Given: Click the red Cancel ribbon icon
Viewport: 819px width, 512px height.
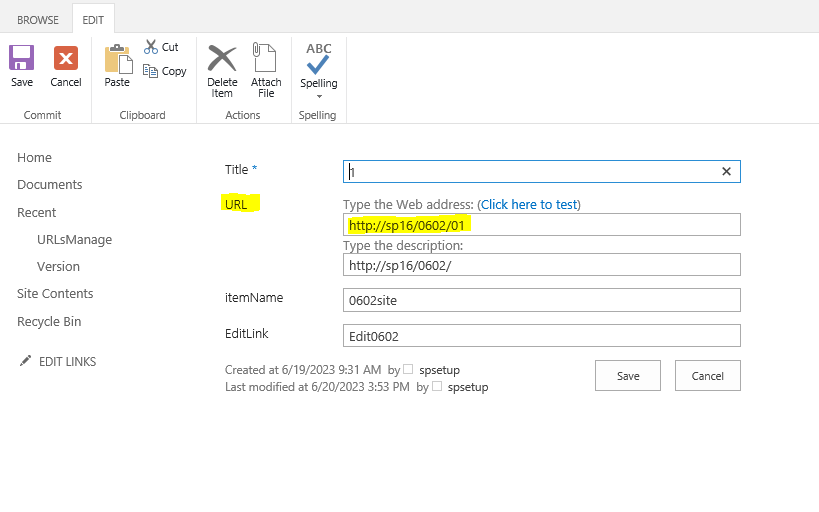Looking at the screenshot, I should (66, 57).
